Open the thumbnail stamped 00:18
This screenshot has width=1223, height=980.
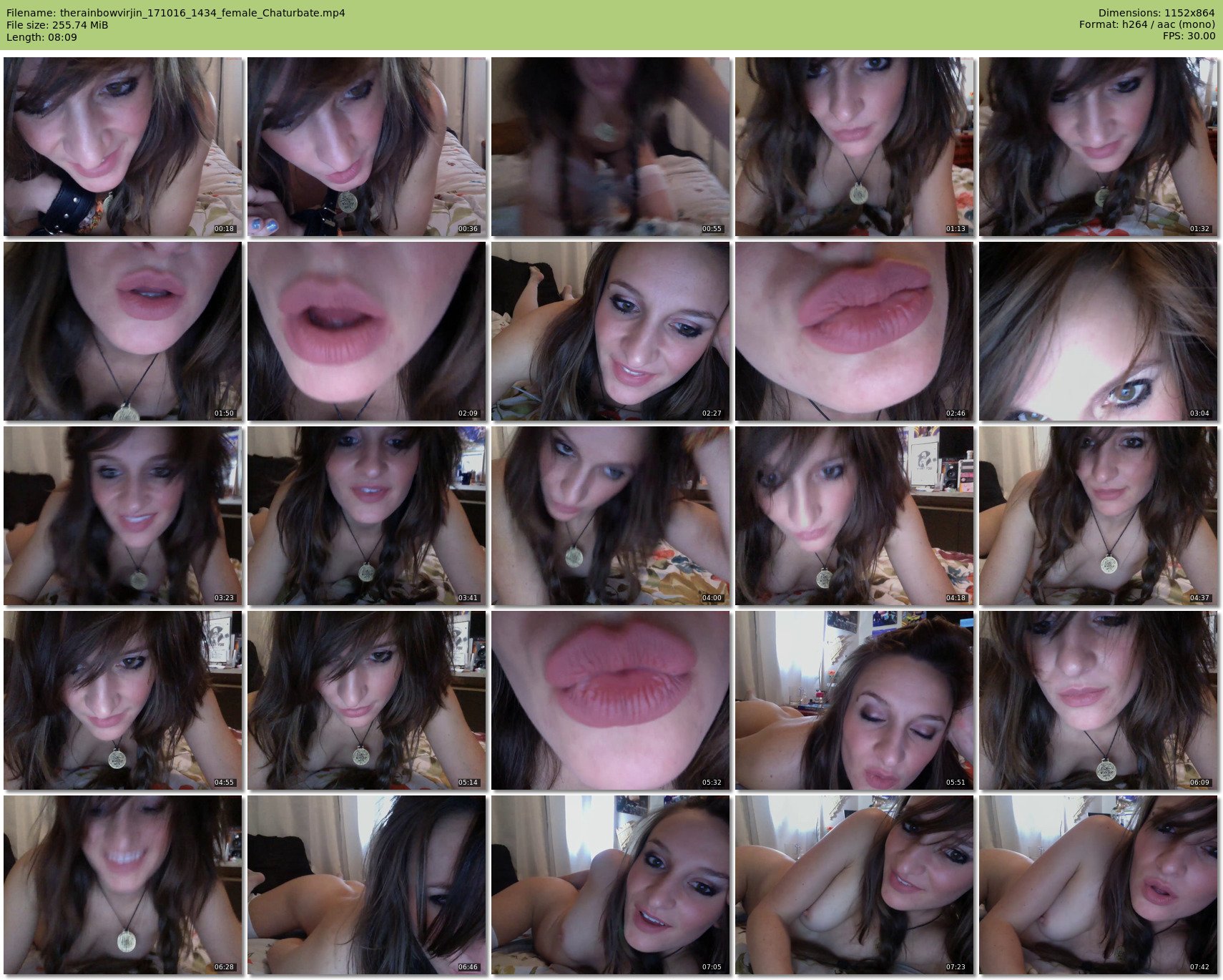(123, 147)
